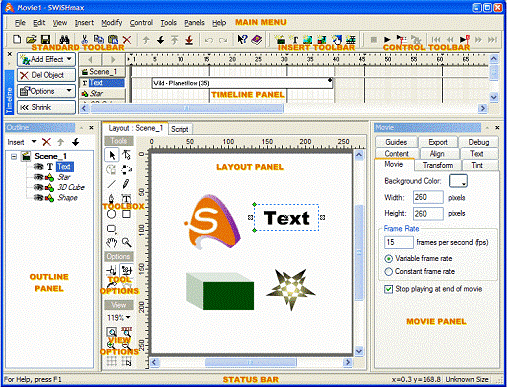The image size is (509, 389).
Task: Click the Del Object button
Action: [46, 75]
